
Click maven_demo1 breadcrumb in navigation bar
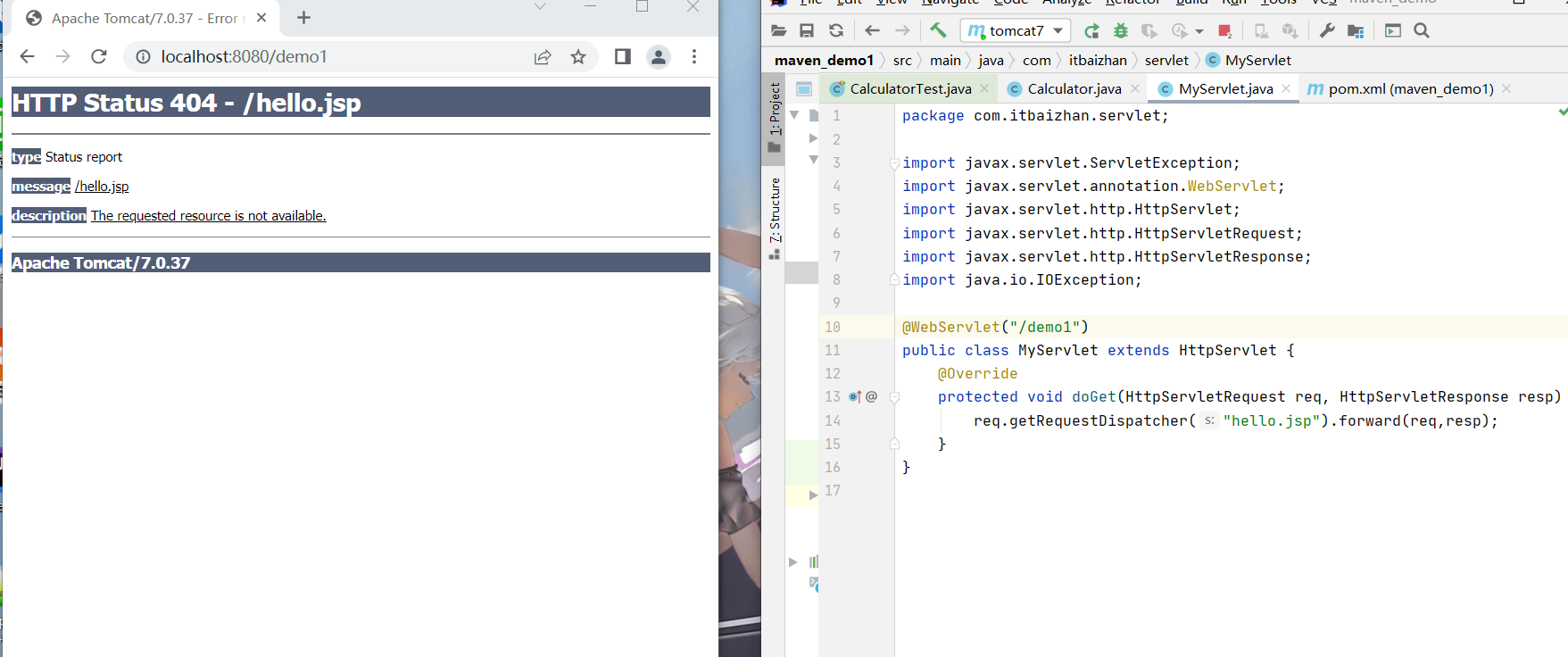pos(824,60)
